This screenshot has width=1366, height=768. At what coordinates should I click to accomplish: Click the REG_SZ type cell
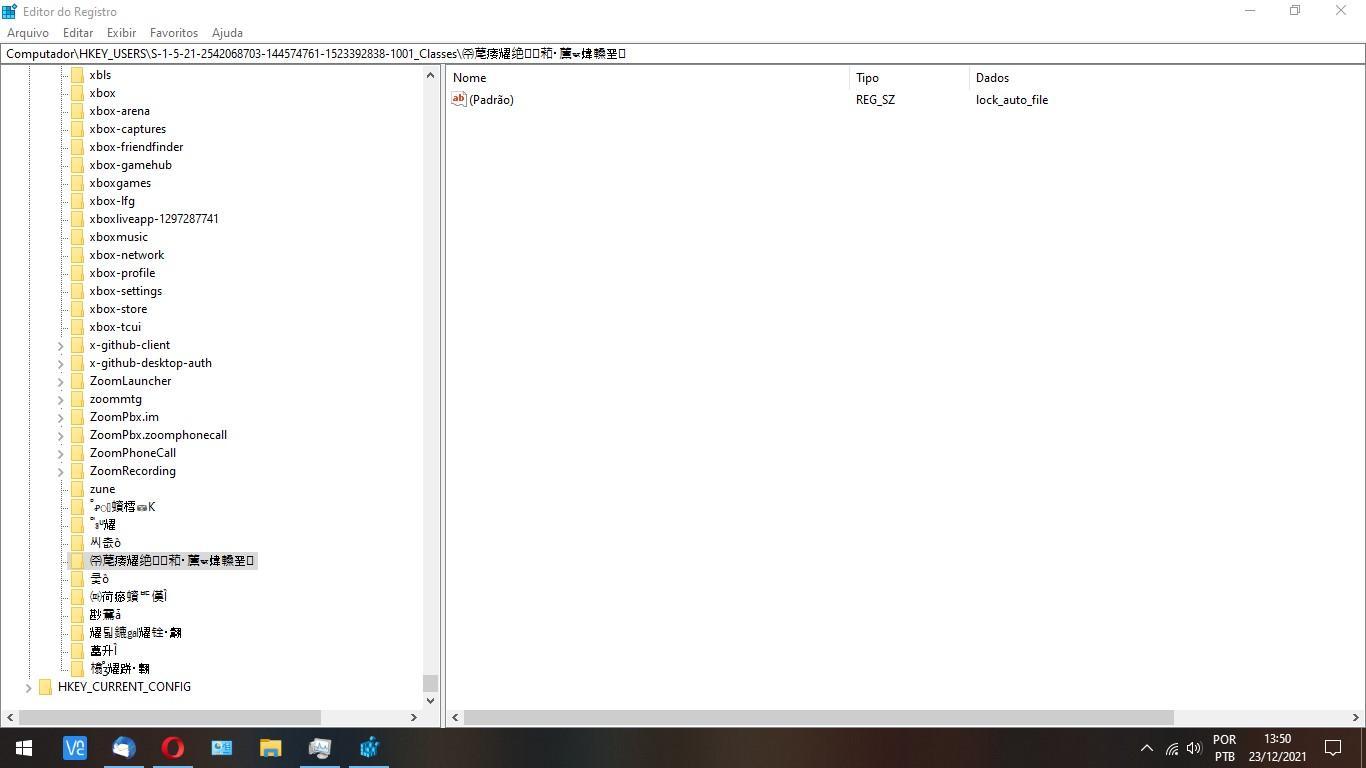876,100
